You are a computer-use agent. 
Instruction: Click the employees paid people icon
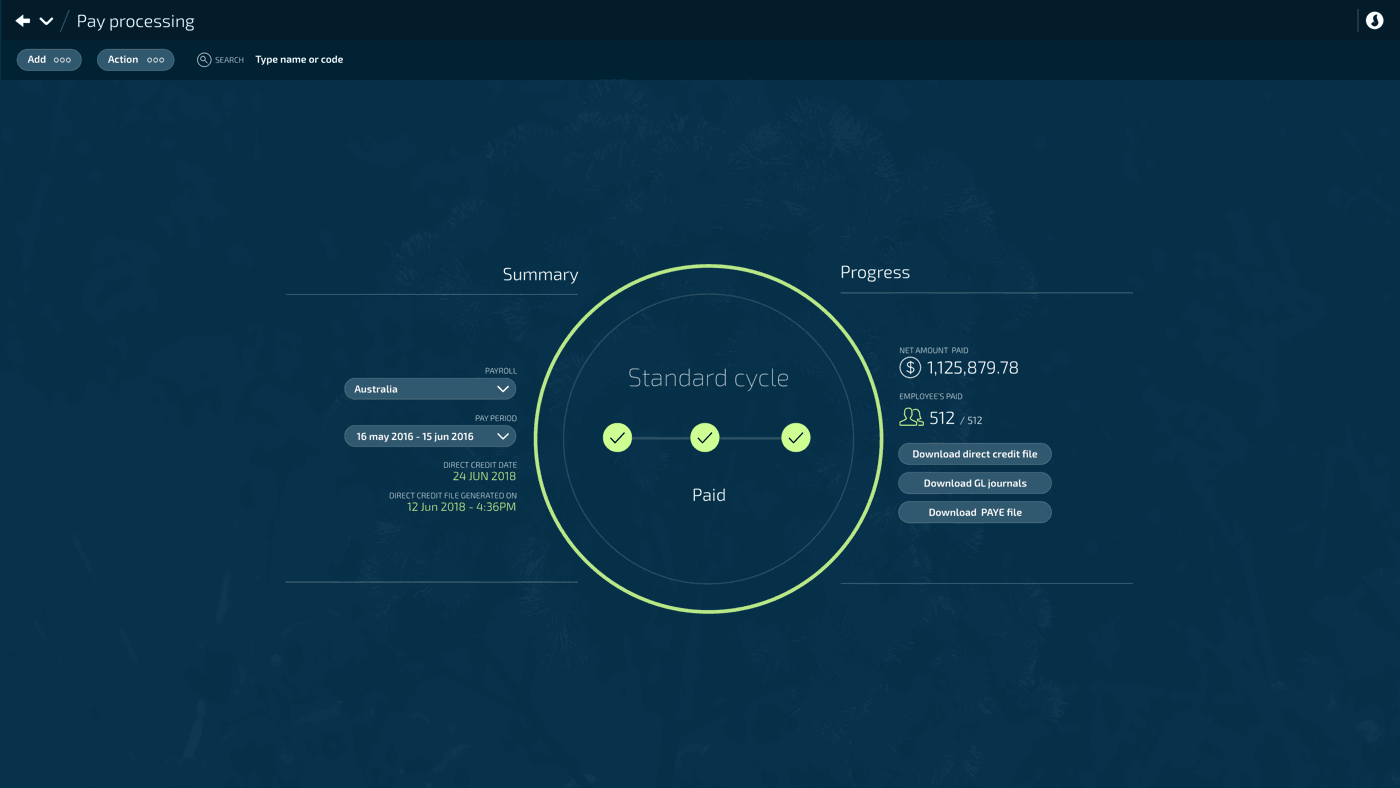911,418
